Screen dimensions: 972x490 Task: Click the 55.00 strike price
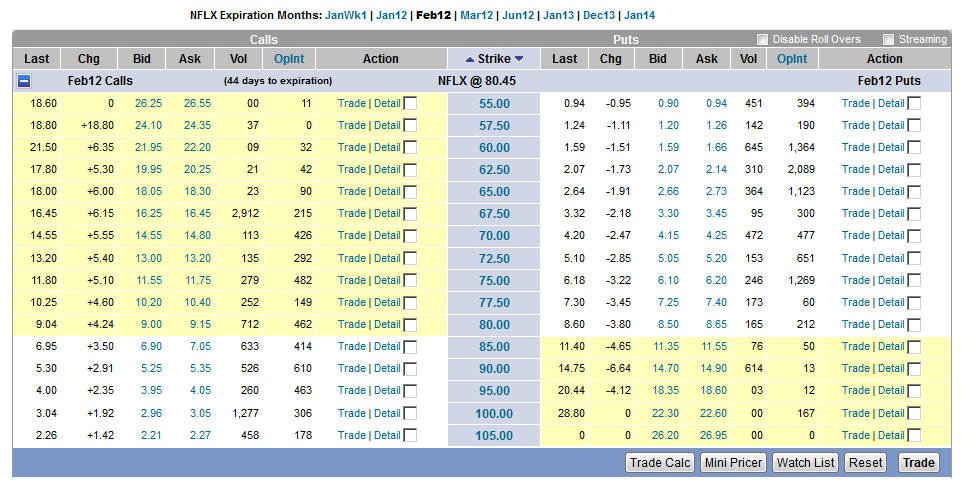click(494, 104)
